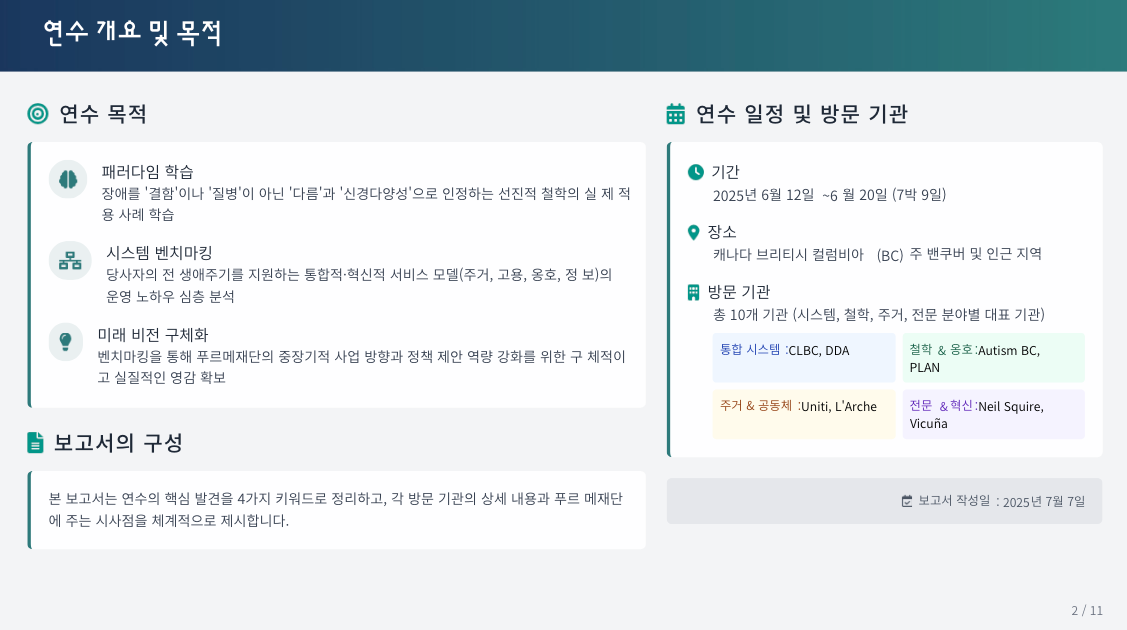Click the 연수 목적 section heading
The height and width of the screenshot is (630, 1127).
[103, 114]
